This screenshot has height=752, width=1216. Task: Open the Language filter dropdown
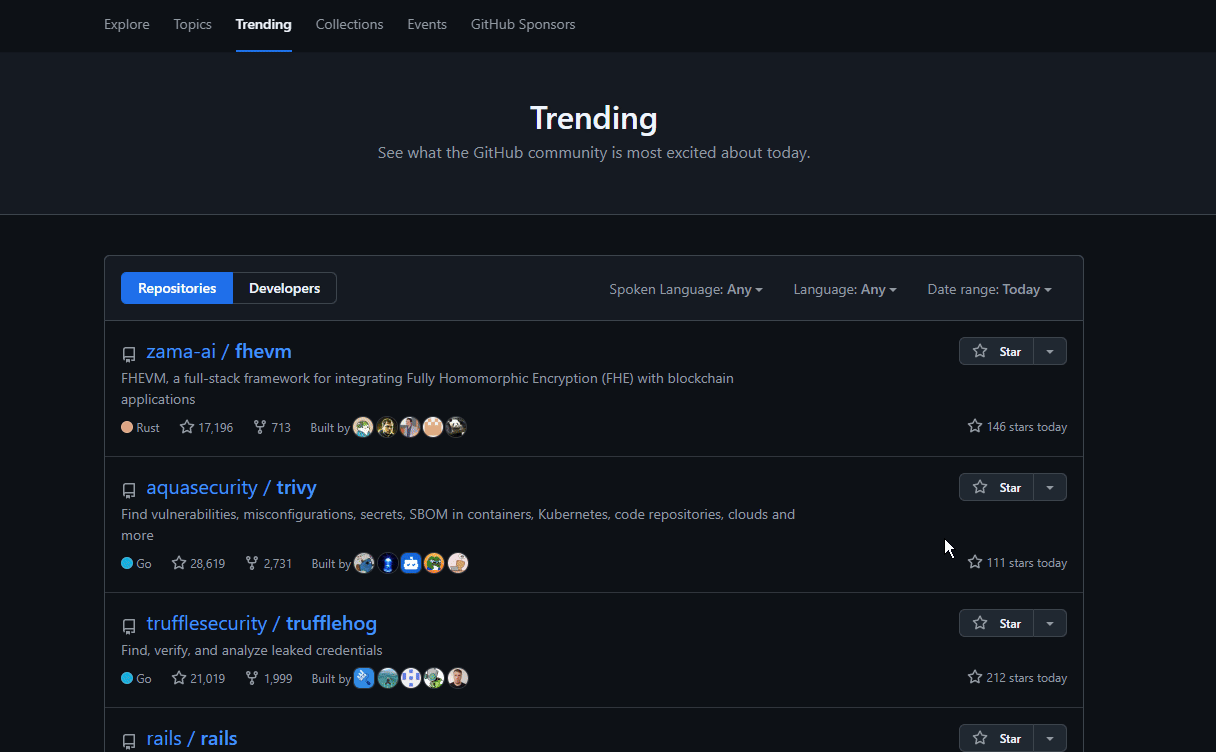[x=845, y=289]
